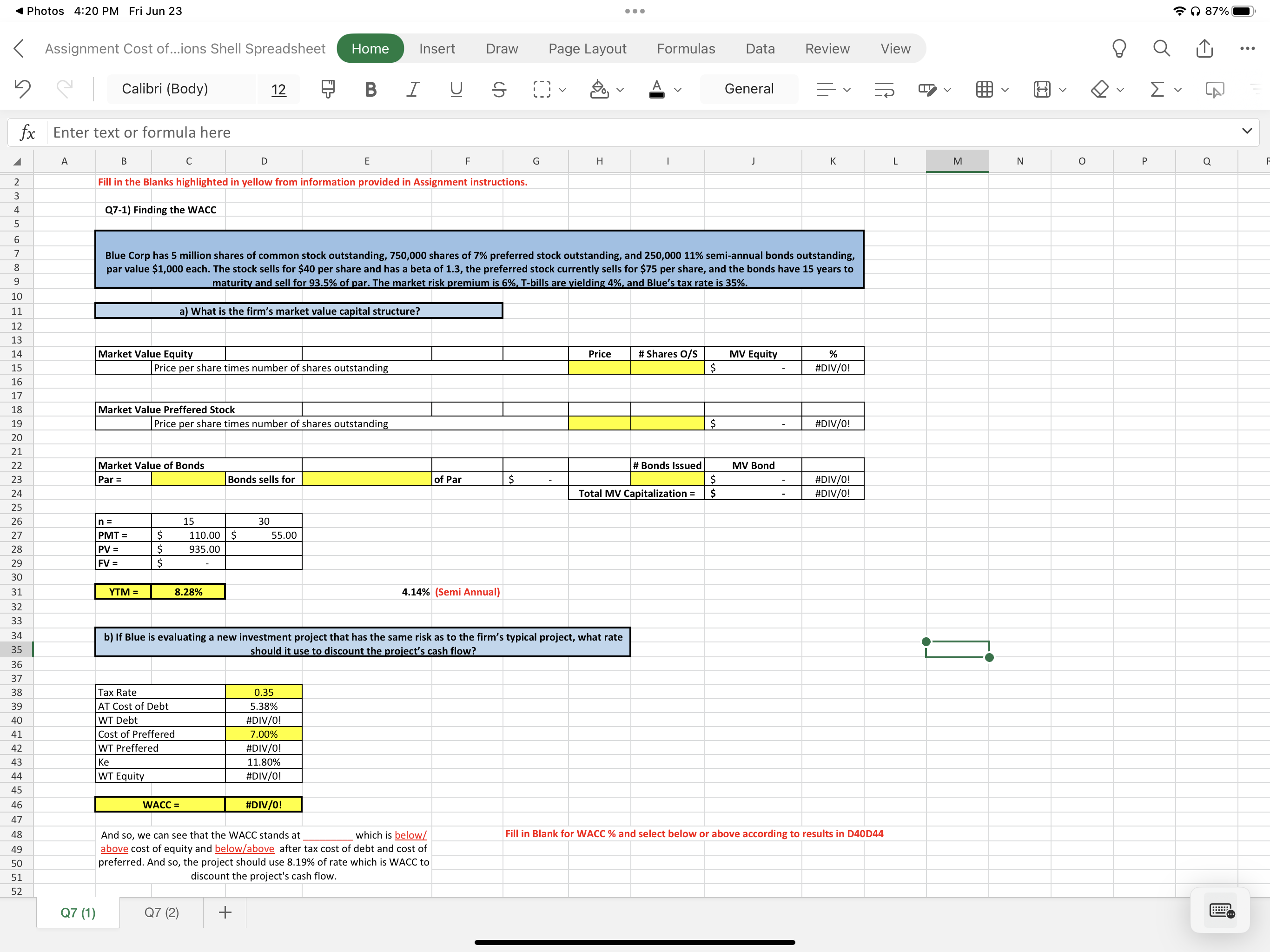Open the Data ribbon tab
The height and width of the screenshot is (952, 1270).
coord(760,49)
